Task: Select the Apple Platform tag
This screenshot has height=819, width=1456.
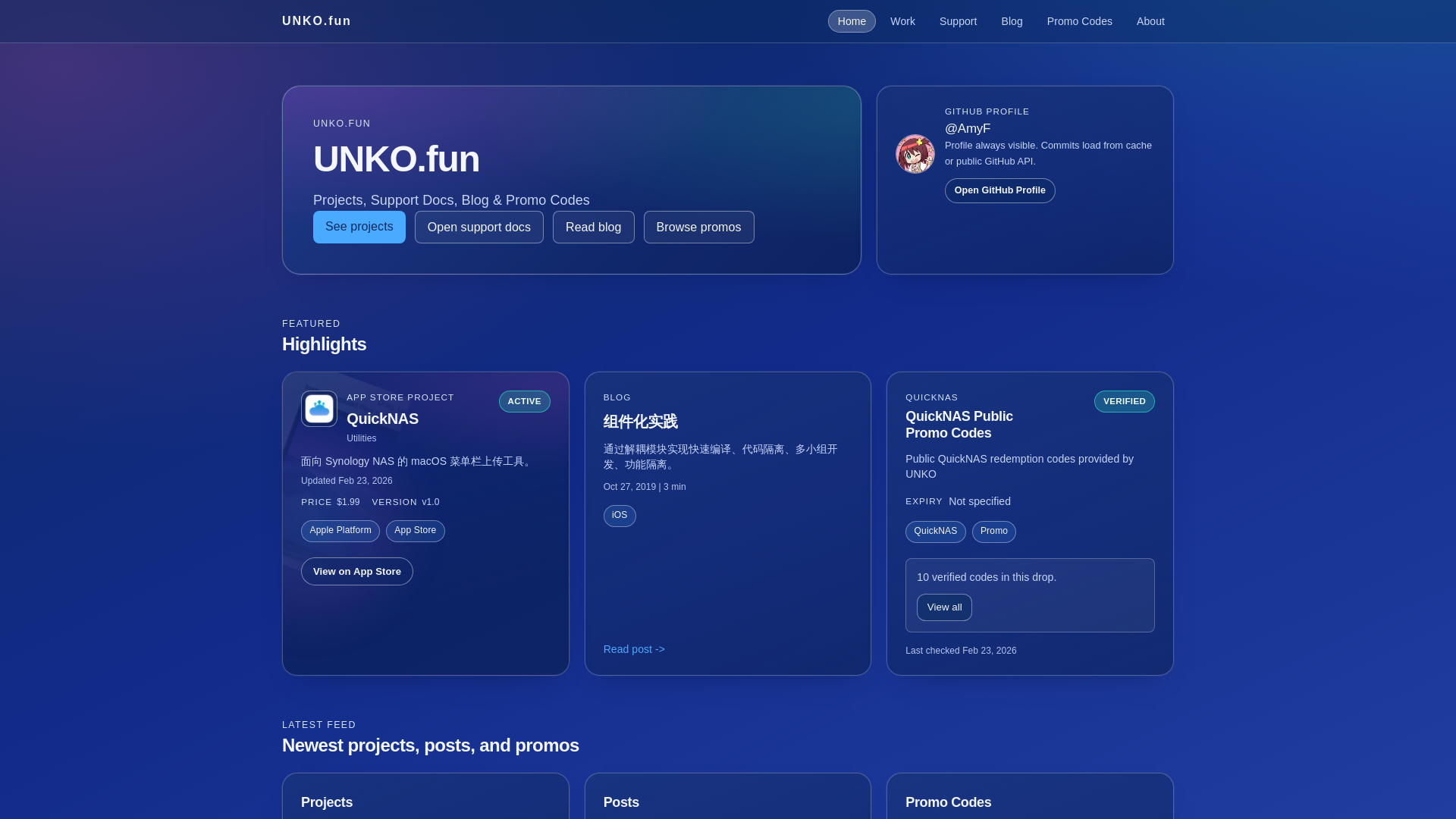Action: click(340, 531)
